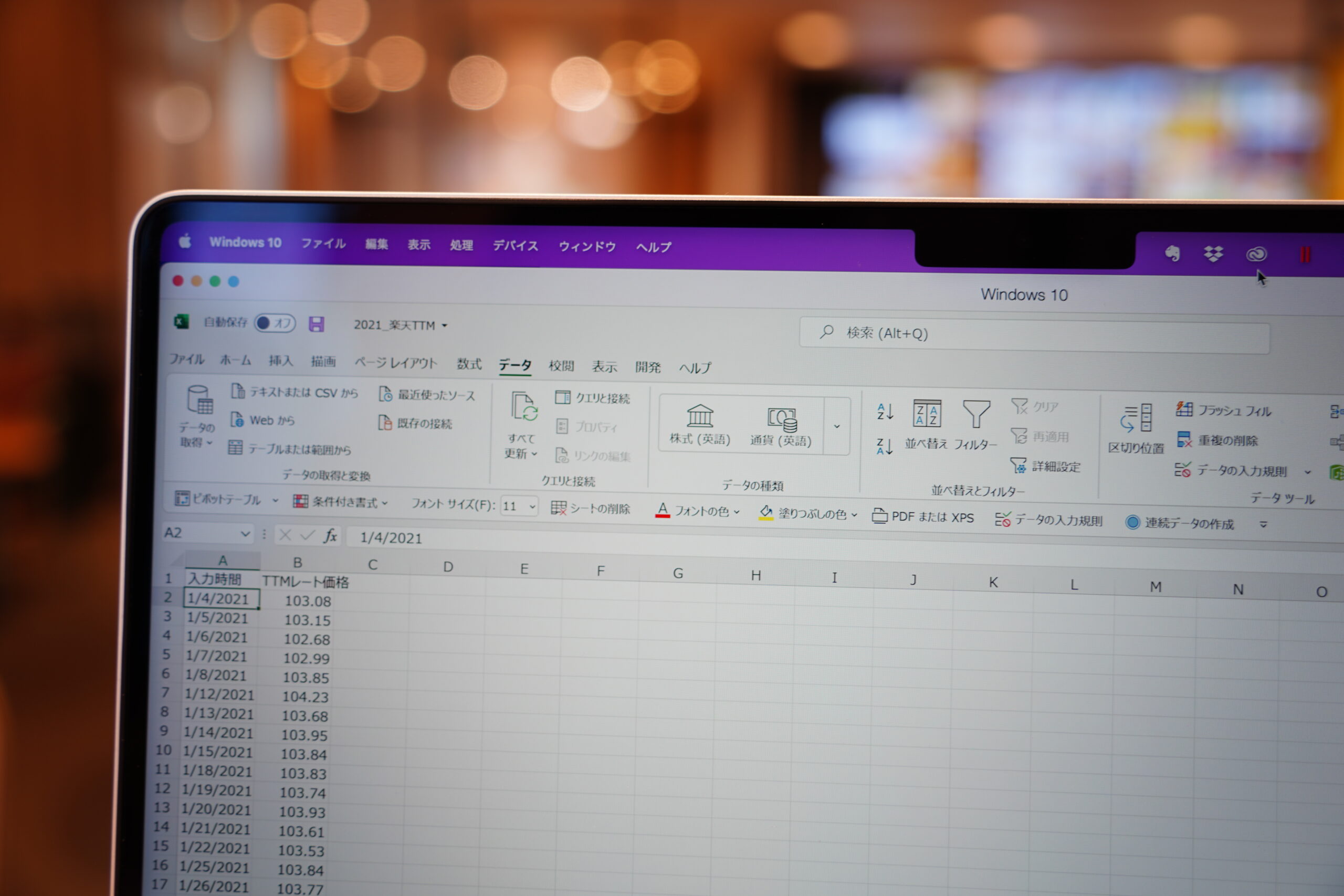Open the Name Box dropdown arrow
This screenshot has height=896, width=1344.
245,534
